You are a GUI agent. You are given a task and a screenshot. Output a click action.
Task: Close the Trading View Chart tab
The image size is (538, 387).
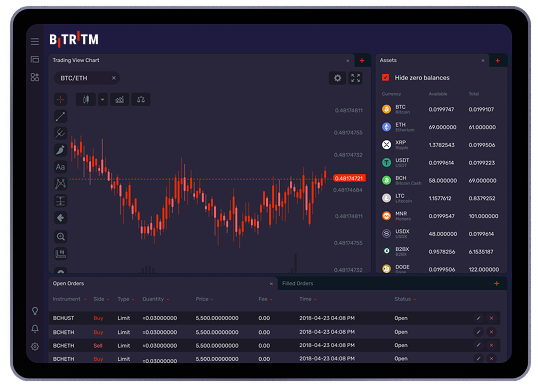348,61
